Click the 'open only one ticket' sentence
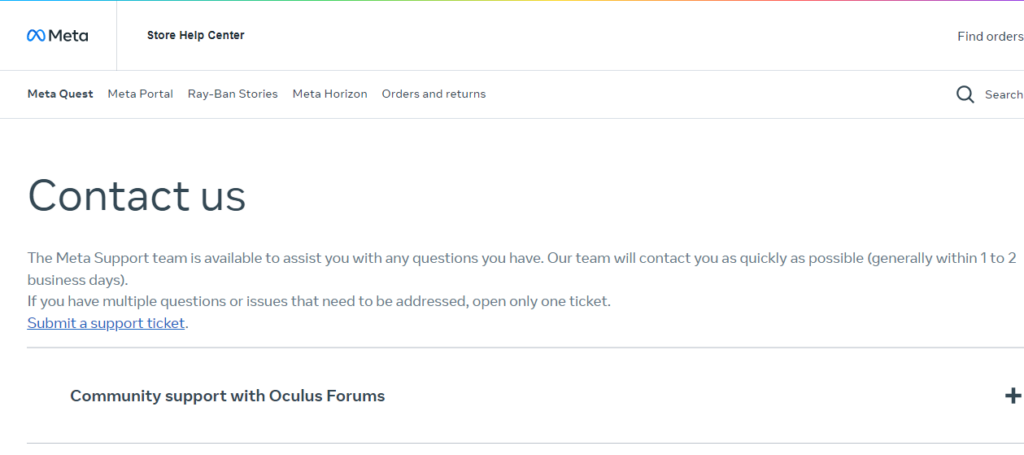Image resolution: width=1024 pixels, height=455 pixels. [x=318, y=301]
